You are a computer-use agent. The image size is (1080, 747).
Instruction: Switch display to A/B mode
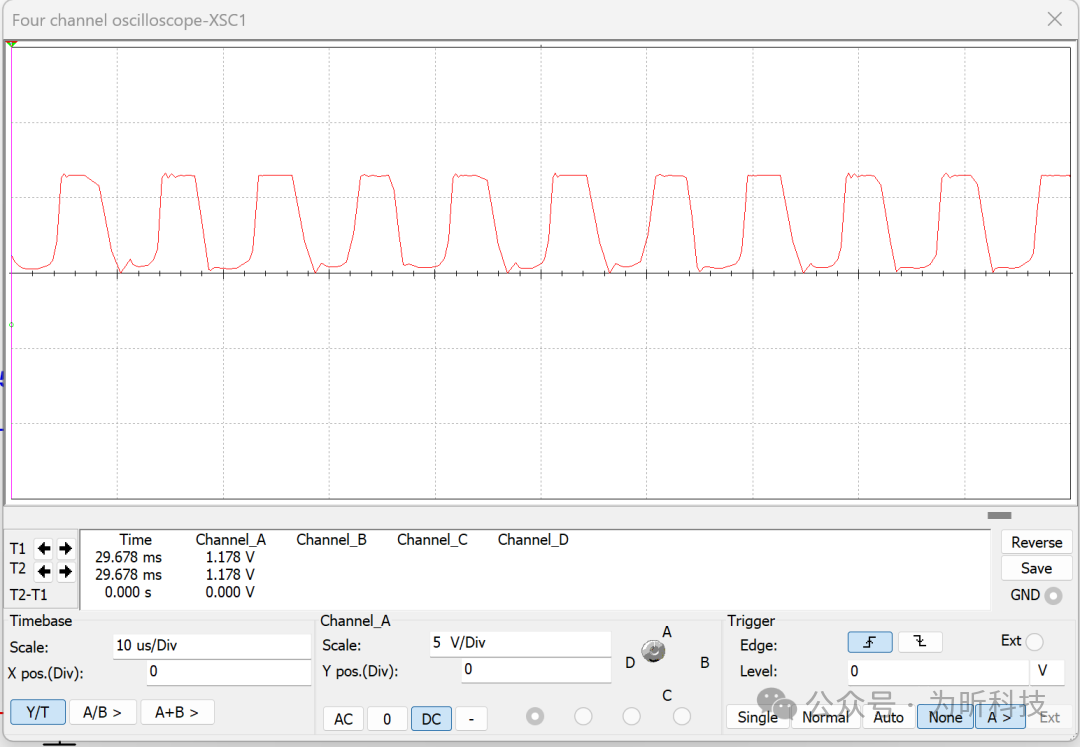103,712
